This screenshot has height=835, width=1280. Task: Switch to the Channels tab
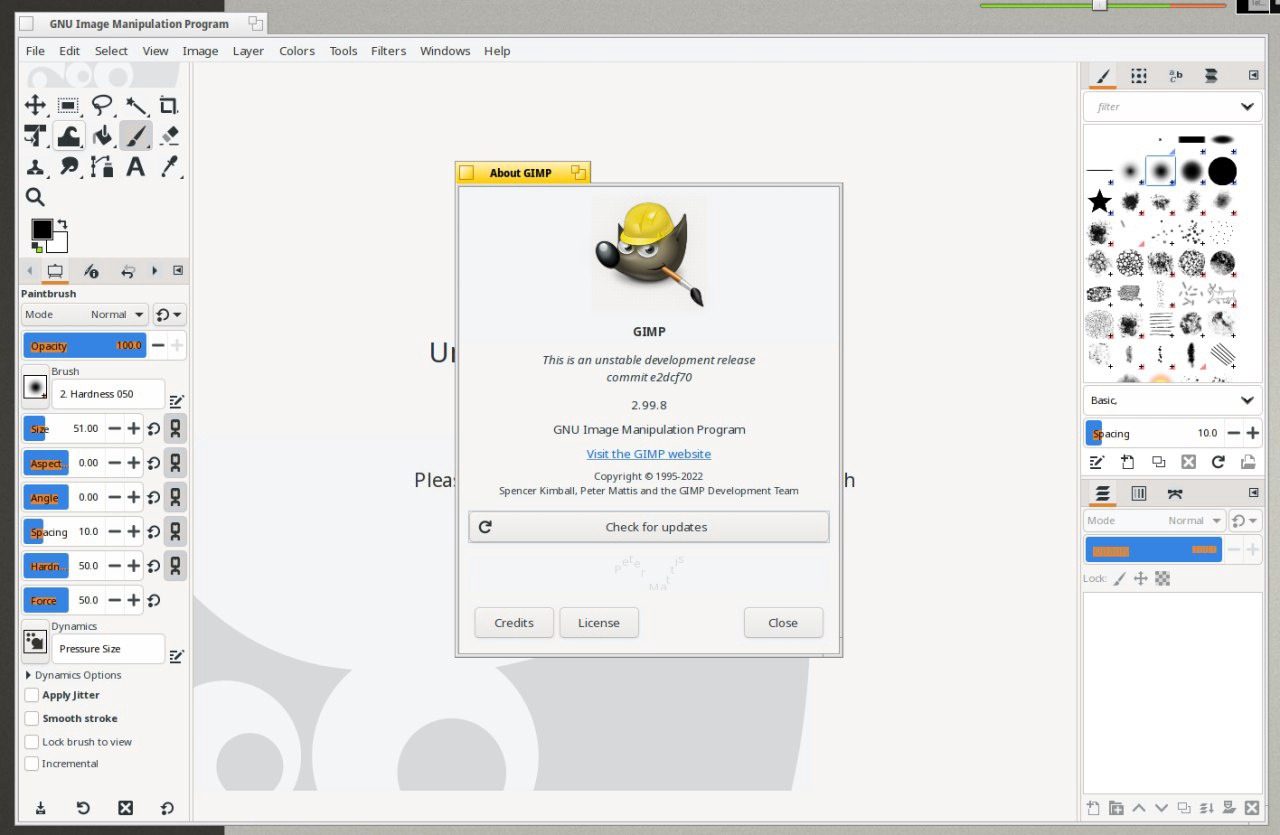pyautogui.click(x=1138, y=493)
